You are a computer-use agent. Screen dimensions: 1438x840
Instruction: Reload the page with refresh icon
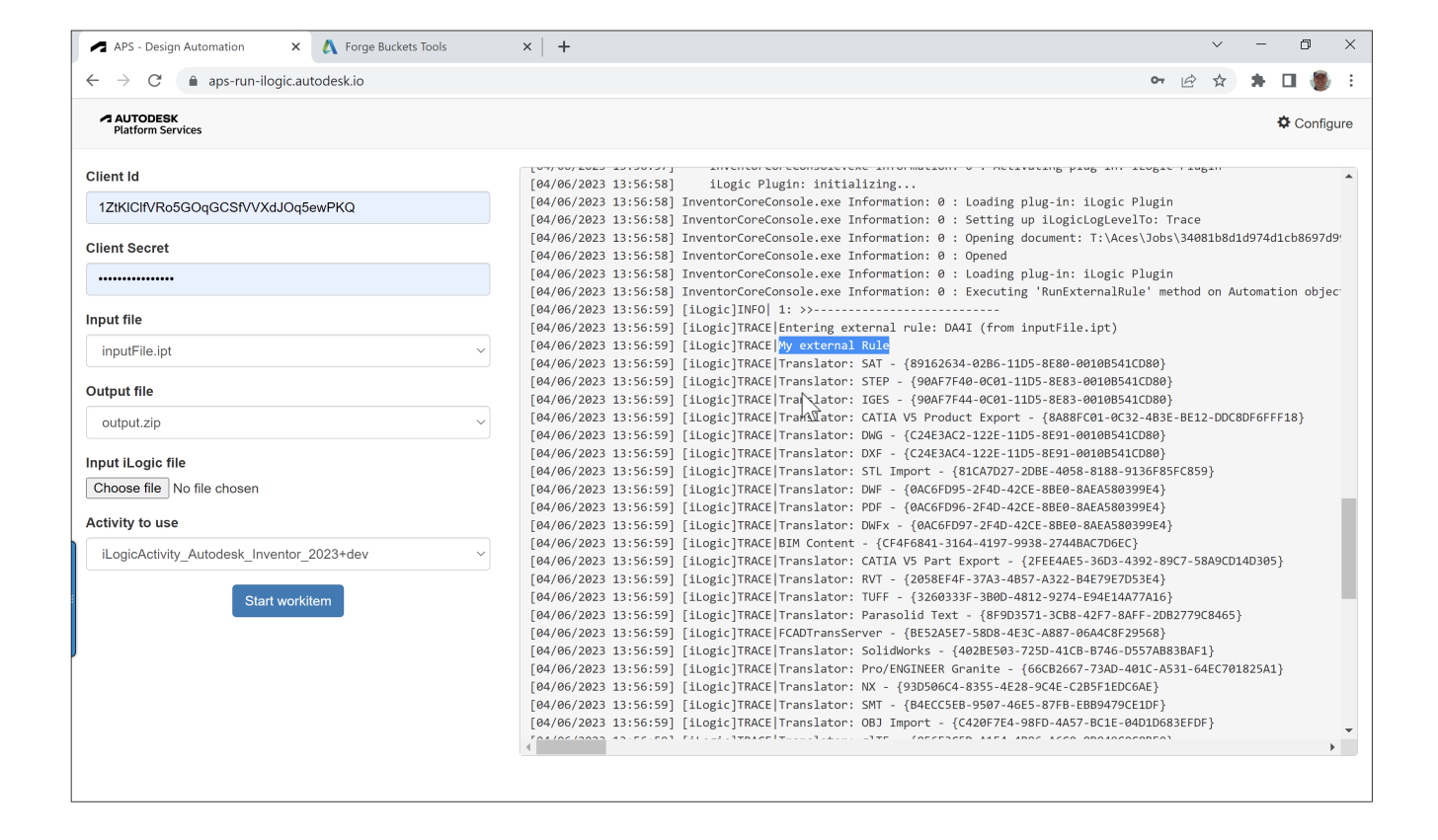(x=154, y=81)
